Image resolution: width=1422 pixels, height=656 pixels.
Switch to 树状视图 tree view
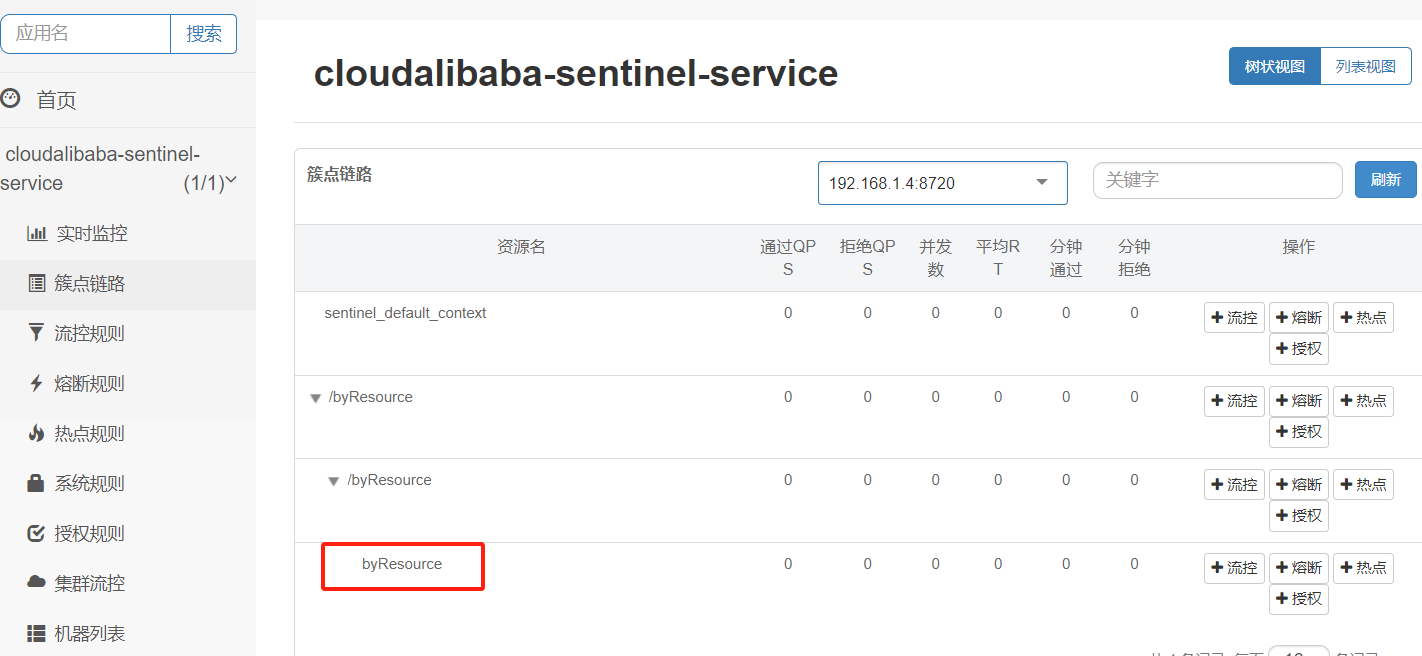(1275, 66)
